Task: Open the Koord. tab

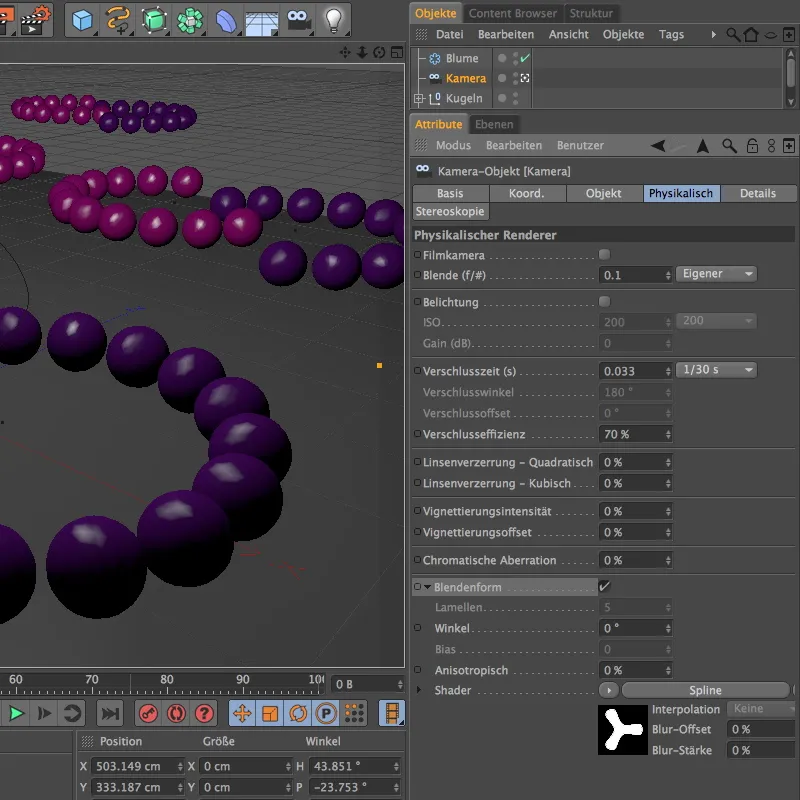Action: (x=527, y=193)
